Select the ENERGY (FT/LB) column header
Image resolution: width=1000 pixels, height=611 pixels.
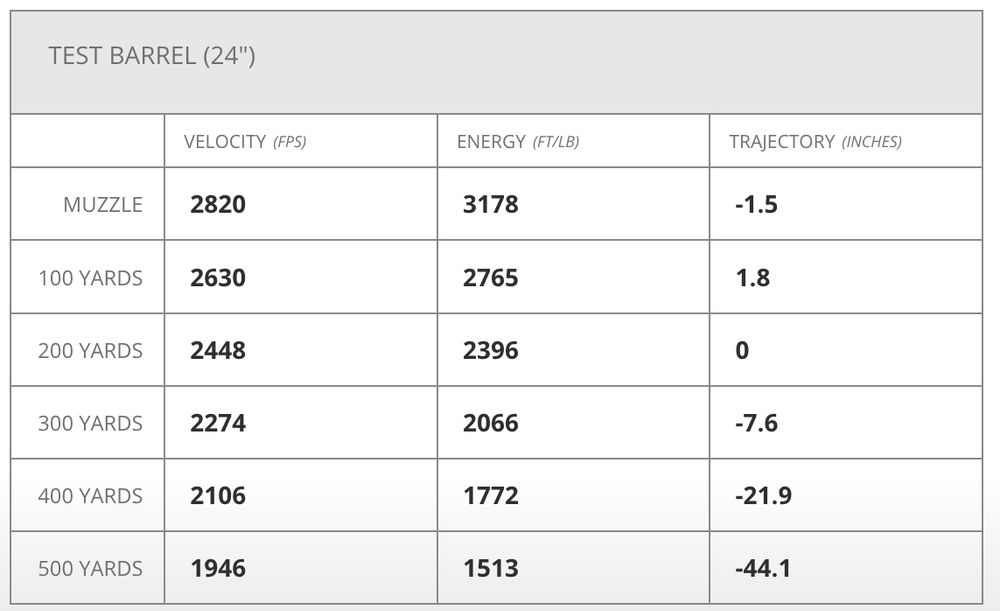click(518, 142)
